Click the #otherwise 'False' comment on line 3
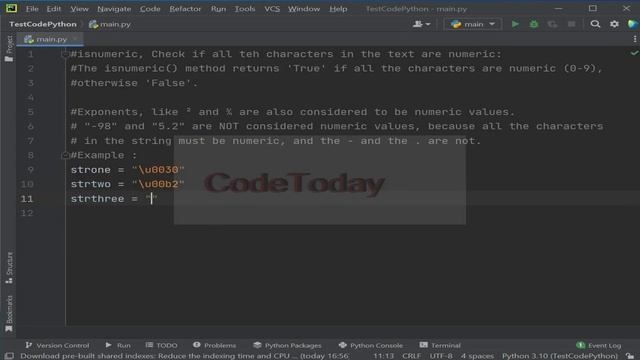The height and width of the screenshot is (360, 640). 134,83
